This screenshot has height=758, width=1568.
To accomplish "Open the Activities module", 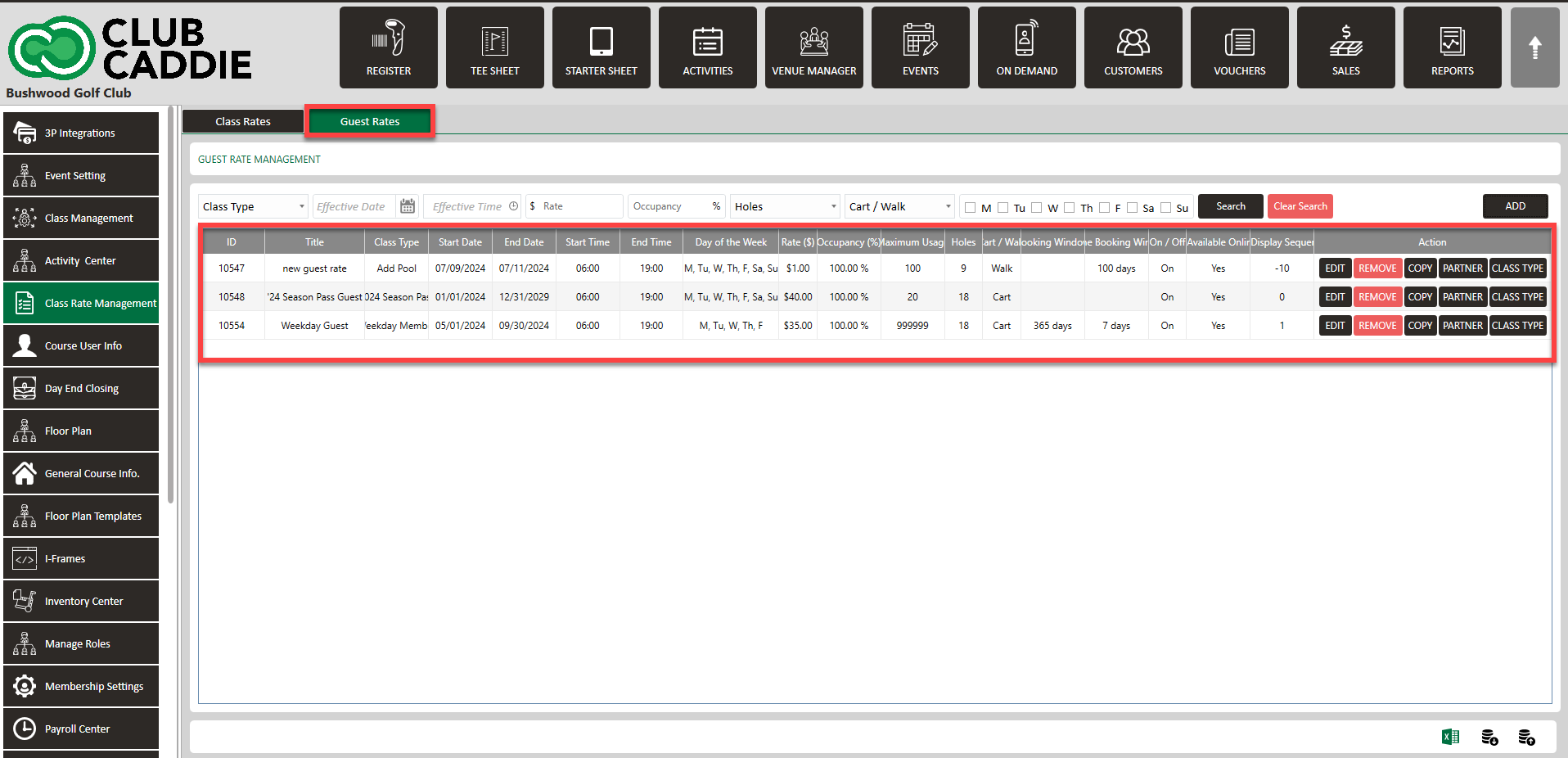I will pos(708,47).
